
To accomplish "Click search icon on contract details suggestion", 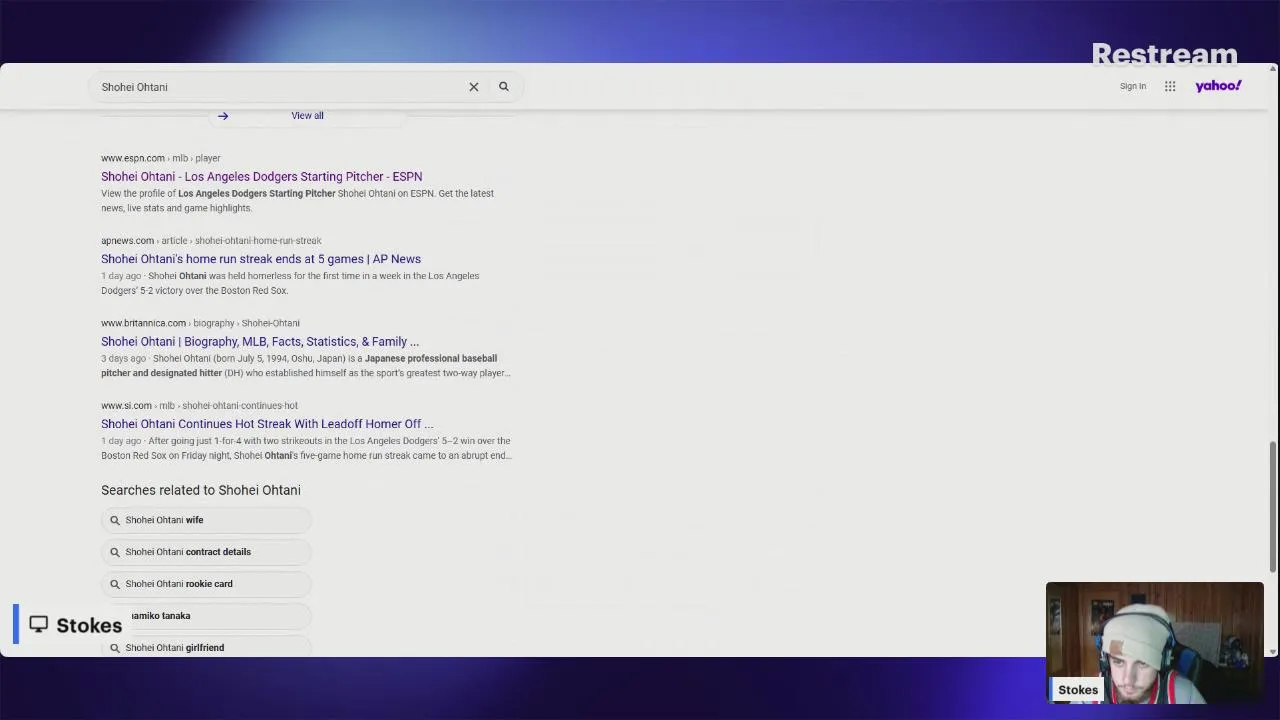I will tap(115, 552).
